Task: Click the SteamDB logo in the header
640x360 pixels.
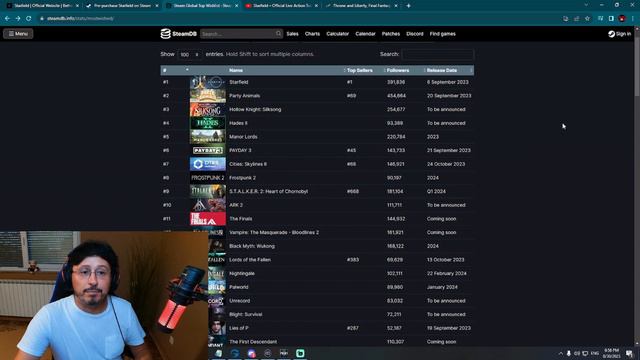Action: click(x=178, y=34)
